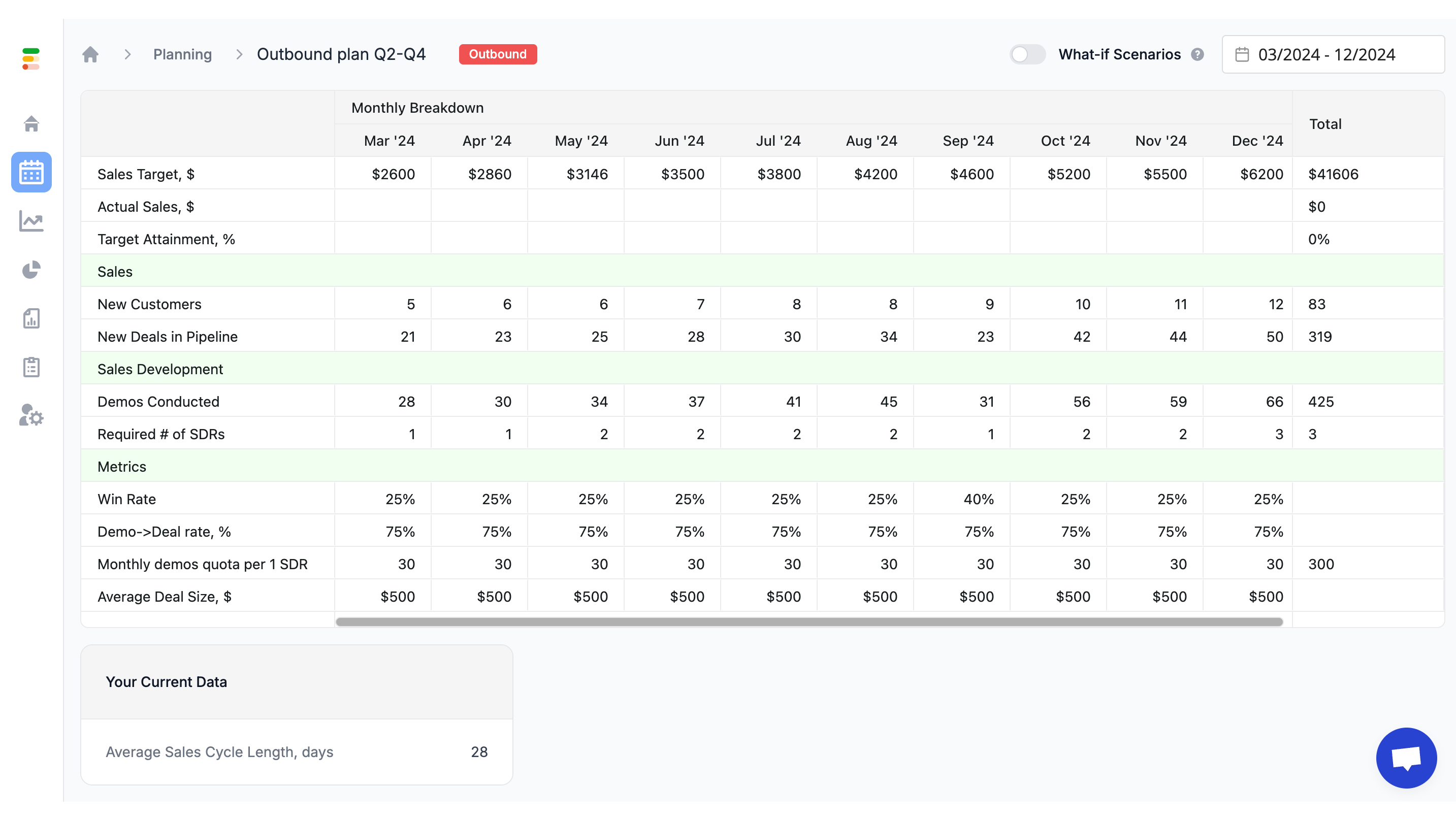1456x819 pixels.
Task: Select Mar '24 Sales Target cell $2600
Action: pyautogui.click(x=393, y=174)
